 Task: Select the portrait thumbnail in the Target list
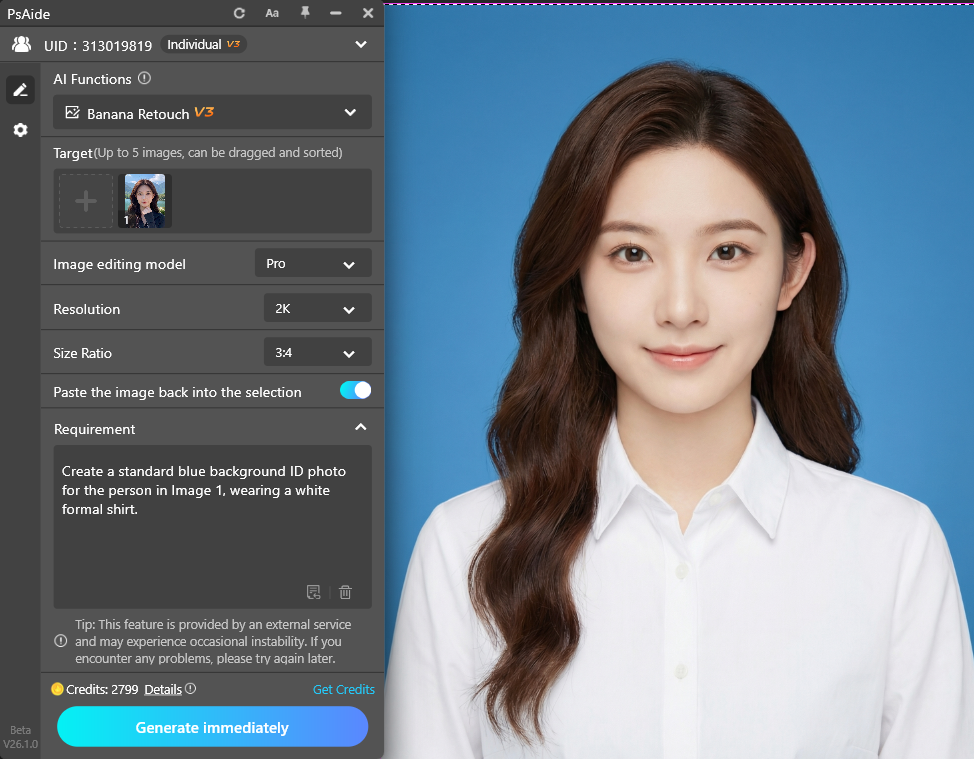[145, 200]
